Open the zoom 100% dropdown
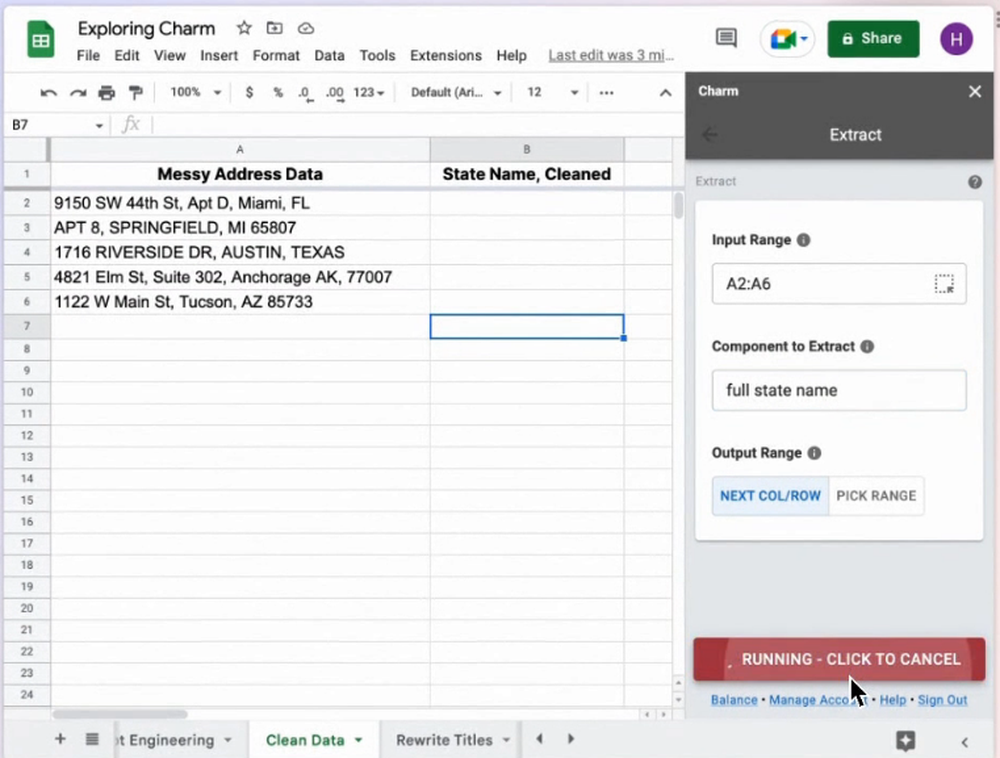Viewport: 1000px width, 758px height. coord(195,92)
